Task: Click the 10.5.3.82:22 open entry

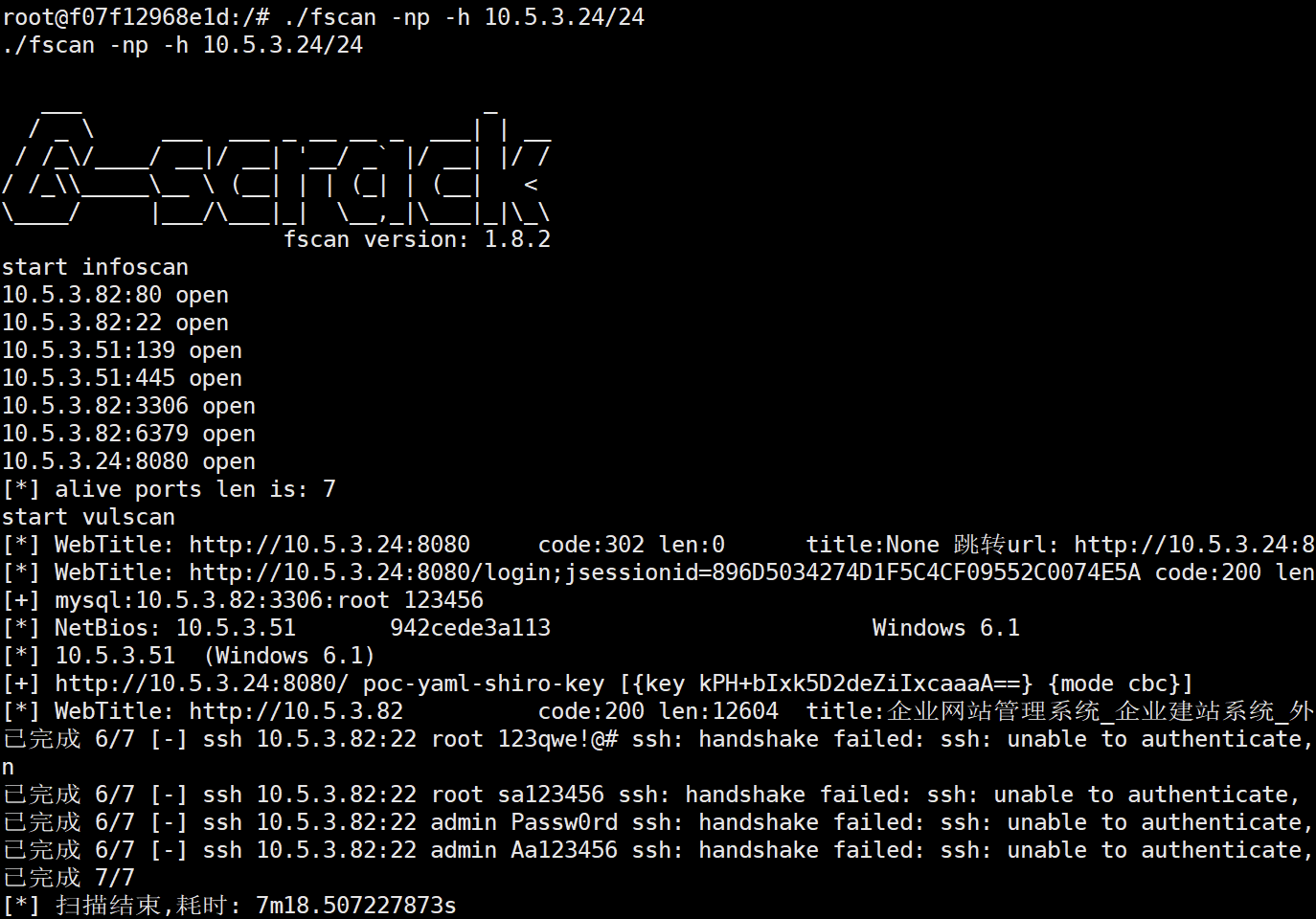Action: (115, 323)
